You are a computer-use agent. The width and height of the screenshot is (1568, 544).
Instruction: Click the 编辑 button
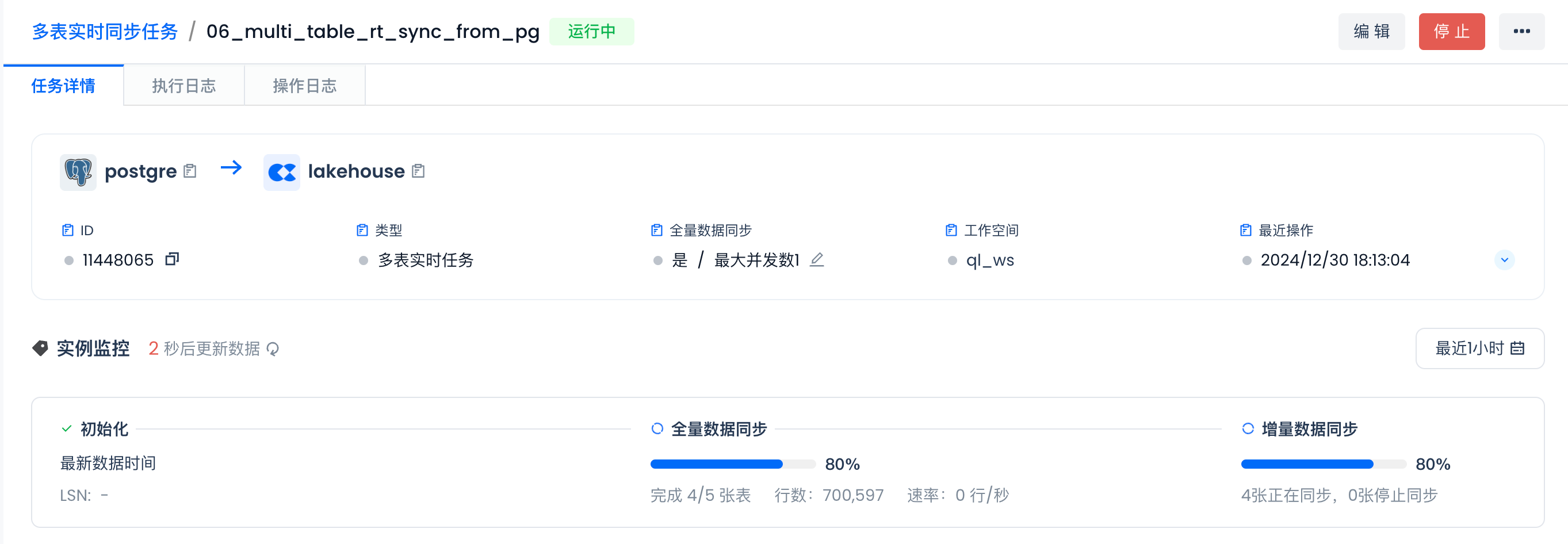tap(1371, 32)
